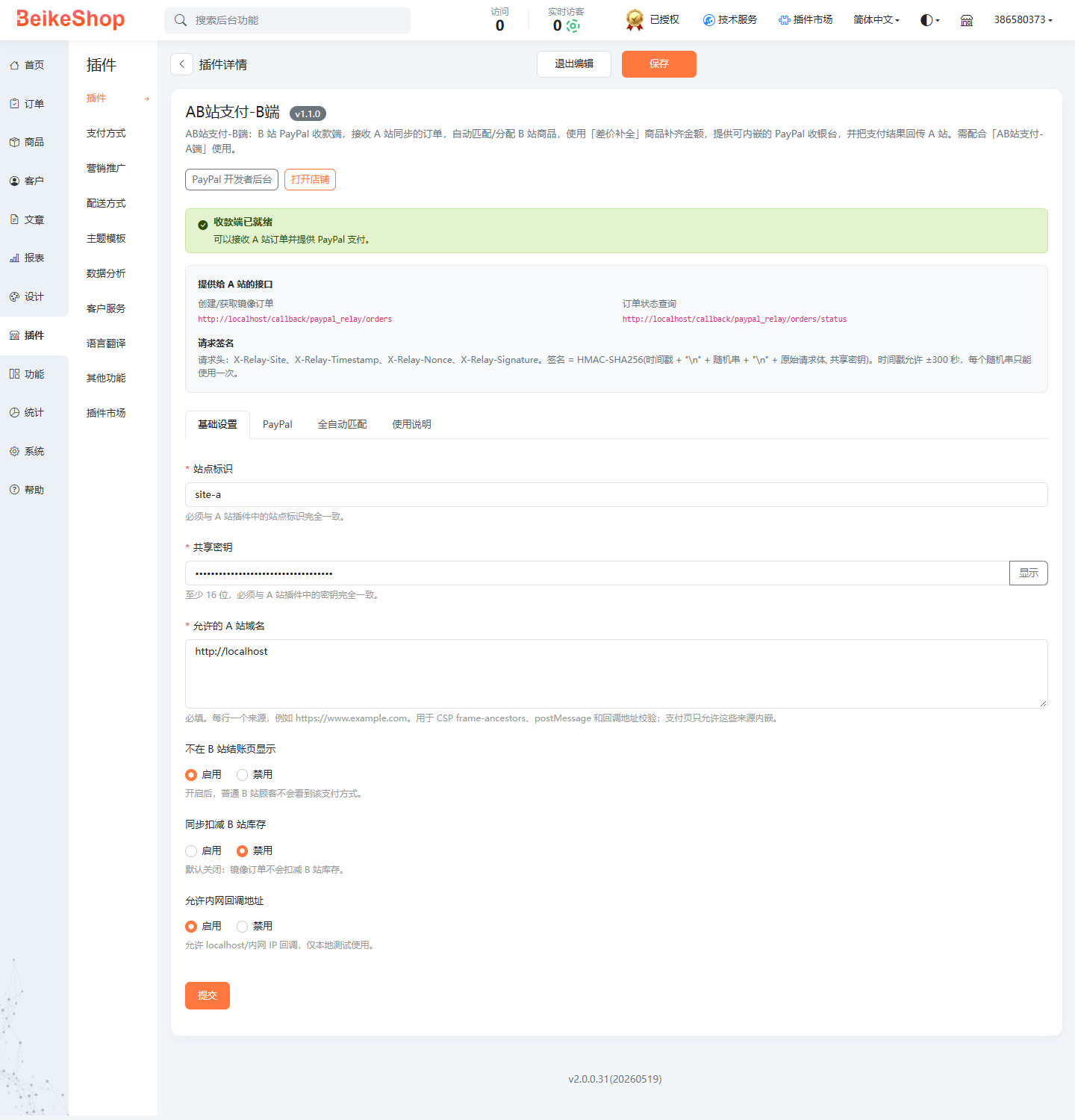The width and height of the screenshot is (1075, 1120).
Task: Click the storefront icon in top bar
Action: tap(967, 20)
